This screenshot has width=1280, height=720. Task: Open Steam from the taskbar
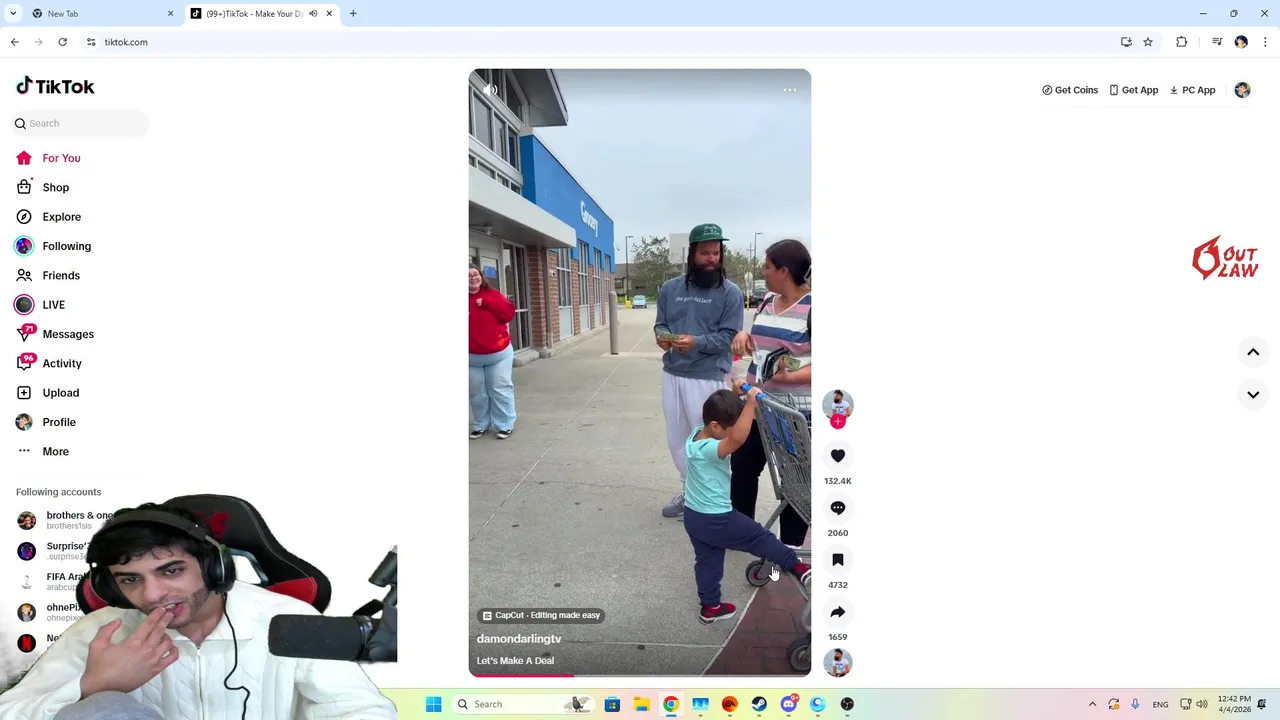tap(759, 704)
